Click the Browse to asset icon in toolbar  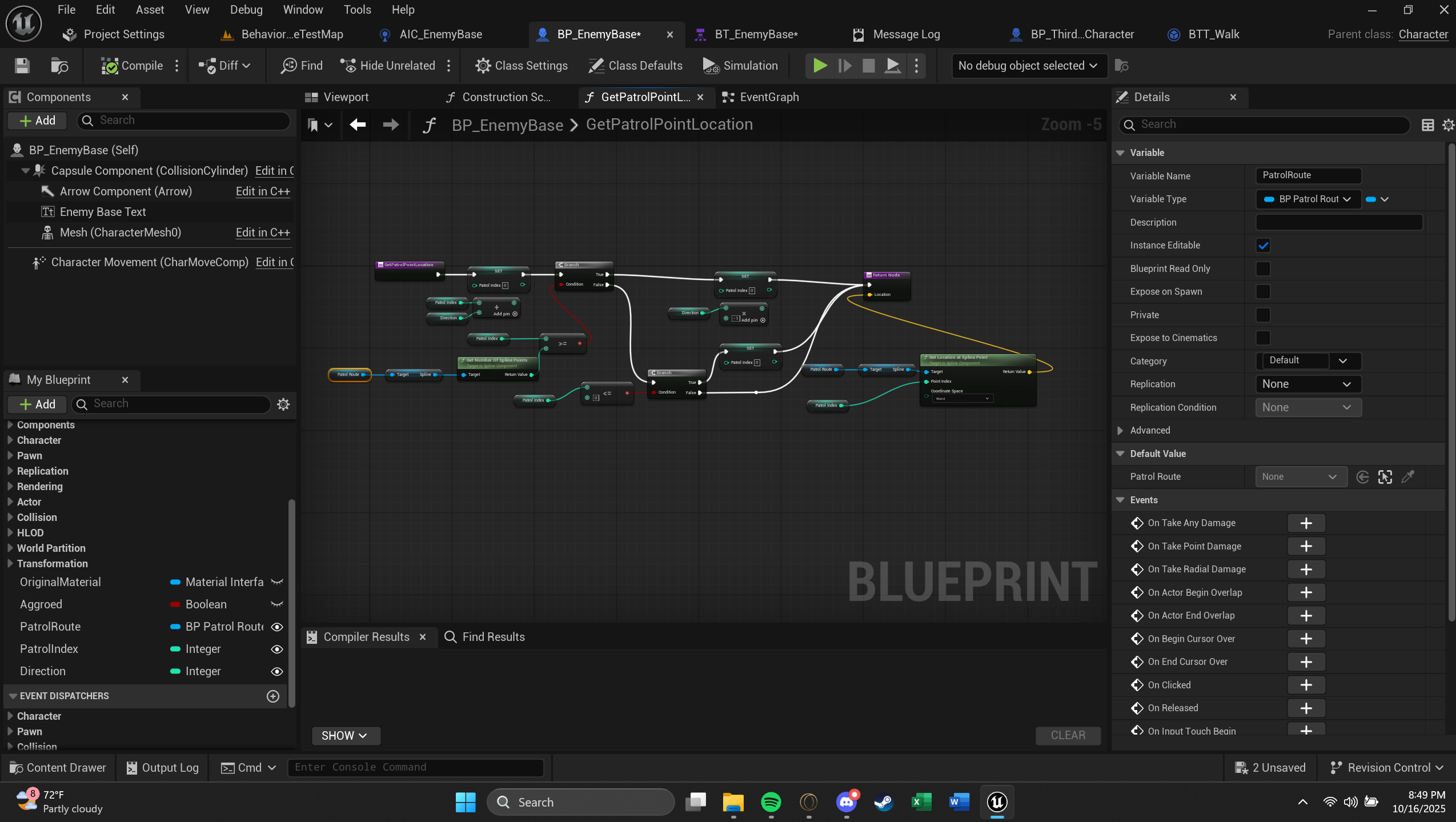coord(59,66)
